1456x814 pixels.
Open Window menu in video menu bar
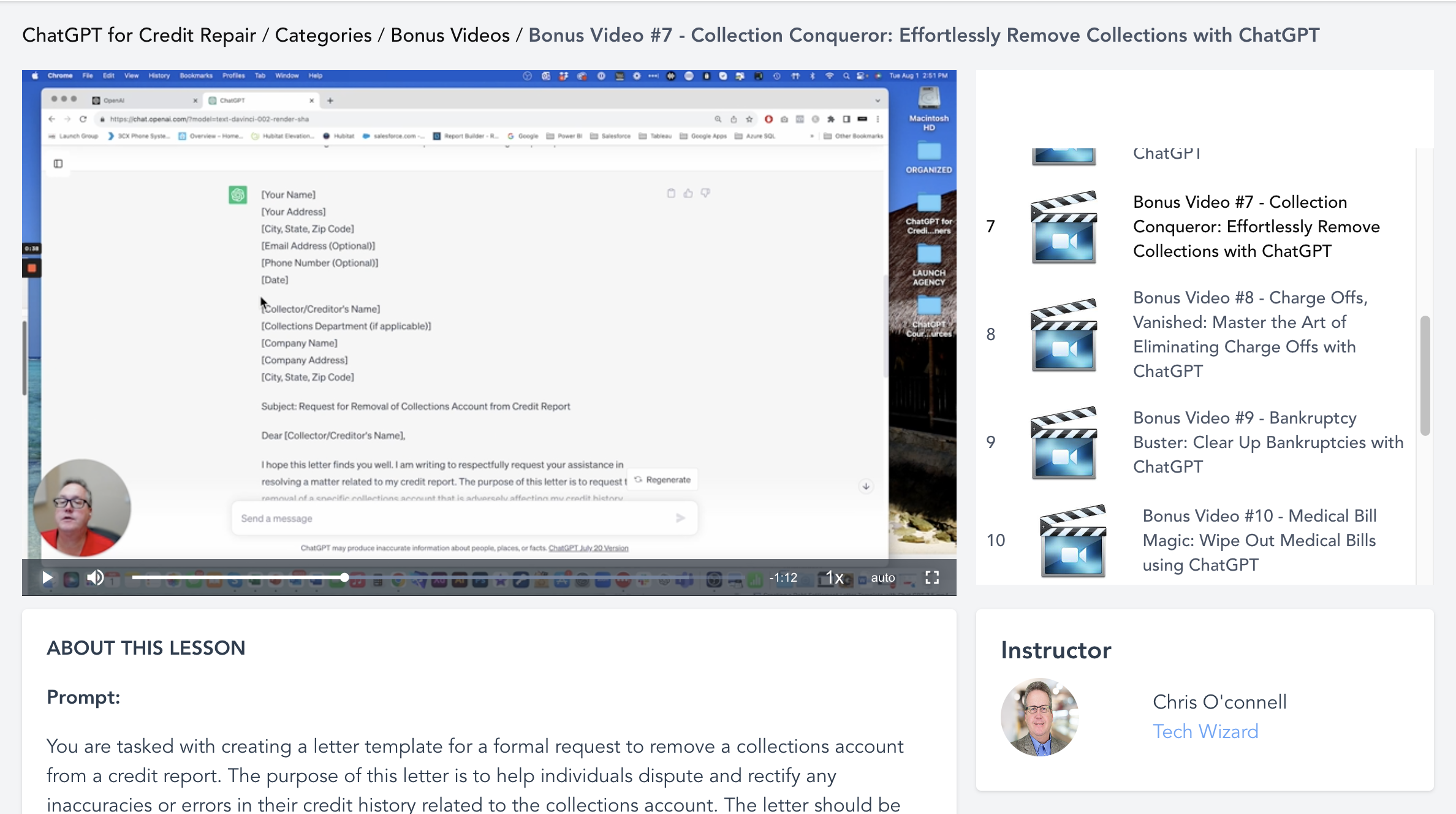(287, 75)
